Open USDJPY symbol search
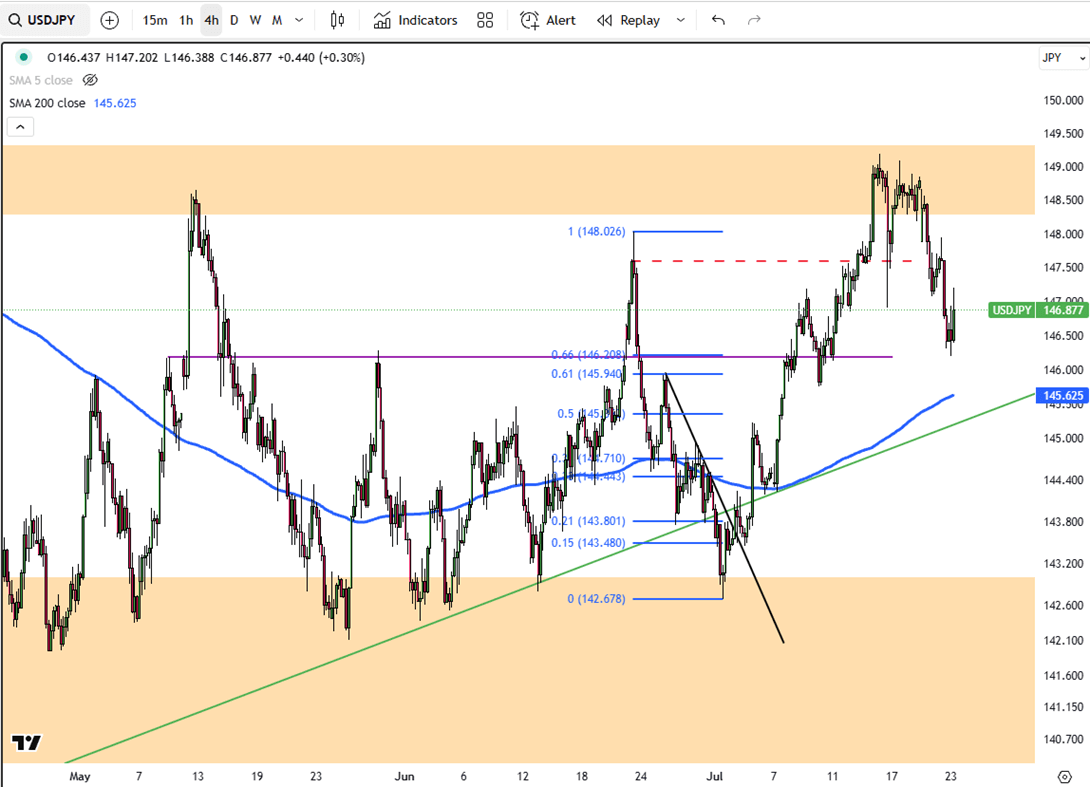1090x787 pixels. 46,20
